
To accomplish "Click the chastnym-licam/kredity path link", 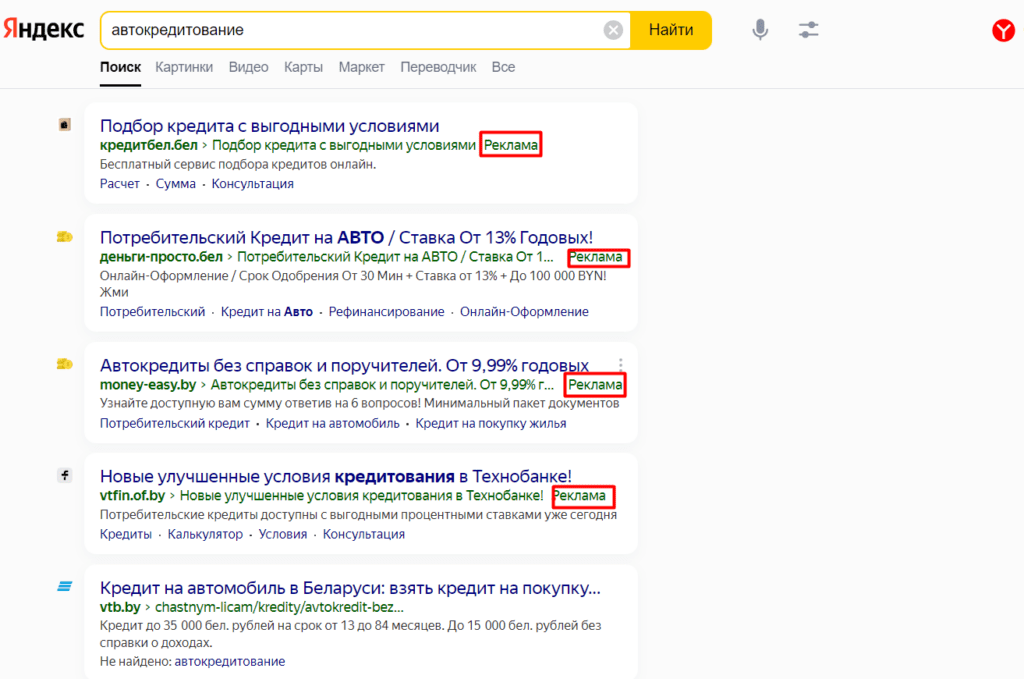I will [x=279, y=607].
